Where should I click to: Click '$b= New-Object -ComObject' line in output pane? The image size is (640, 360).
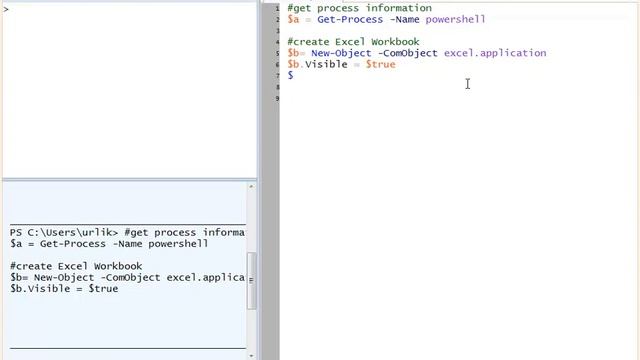coord(127,278)
